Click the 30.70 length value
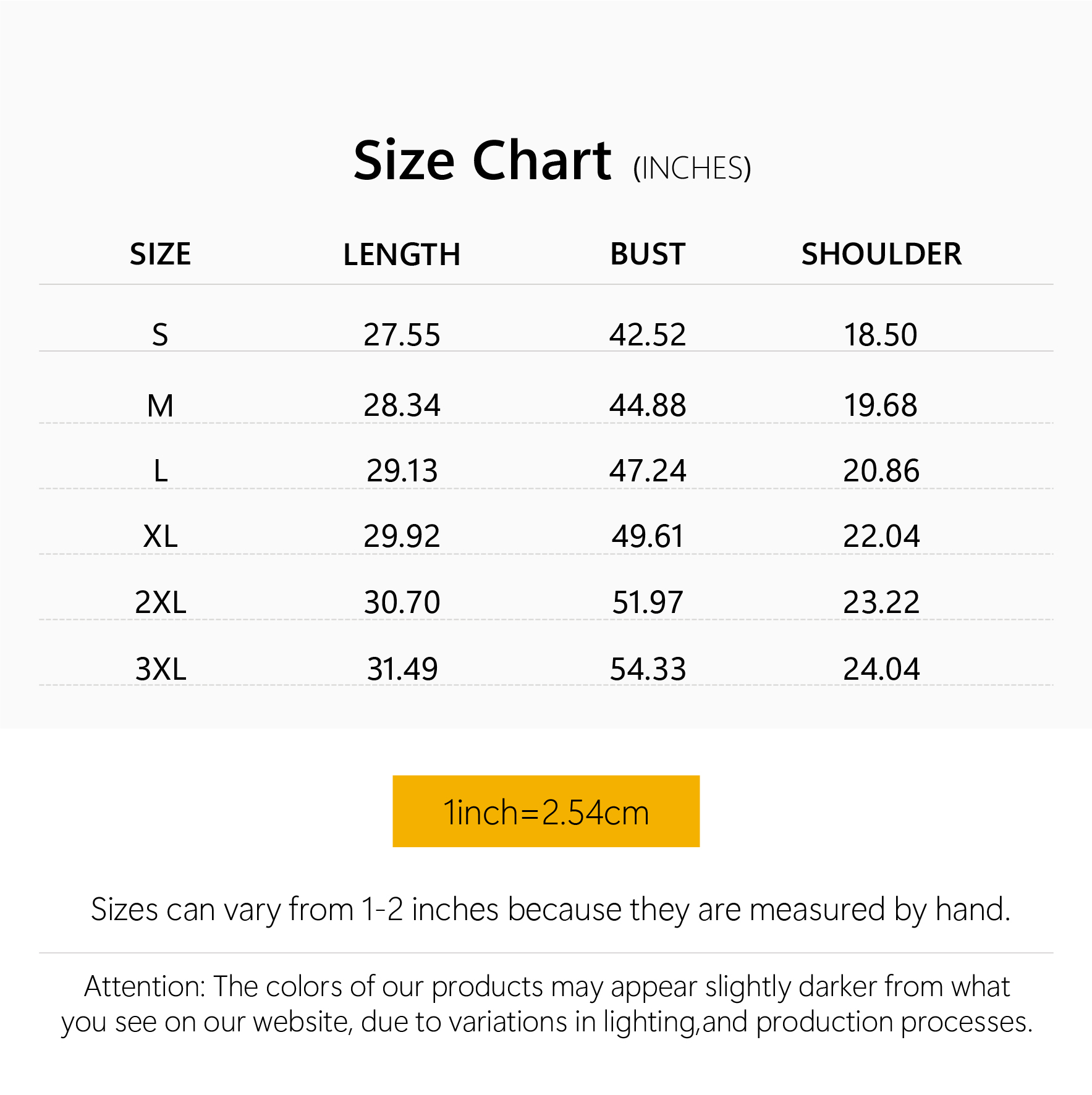Image resolution: width=1092 pixels, height=1095 pixels. (402, 602)
